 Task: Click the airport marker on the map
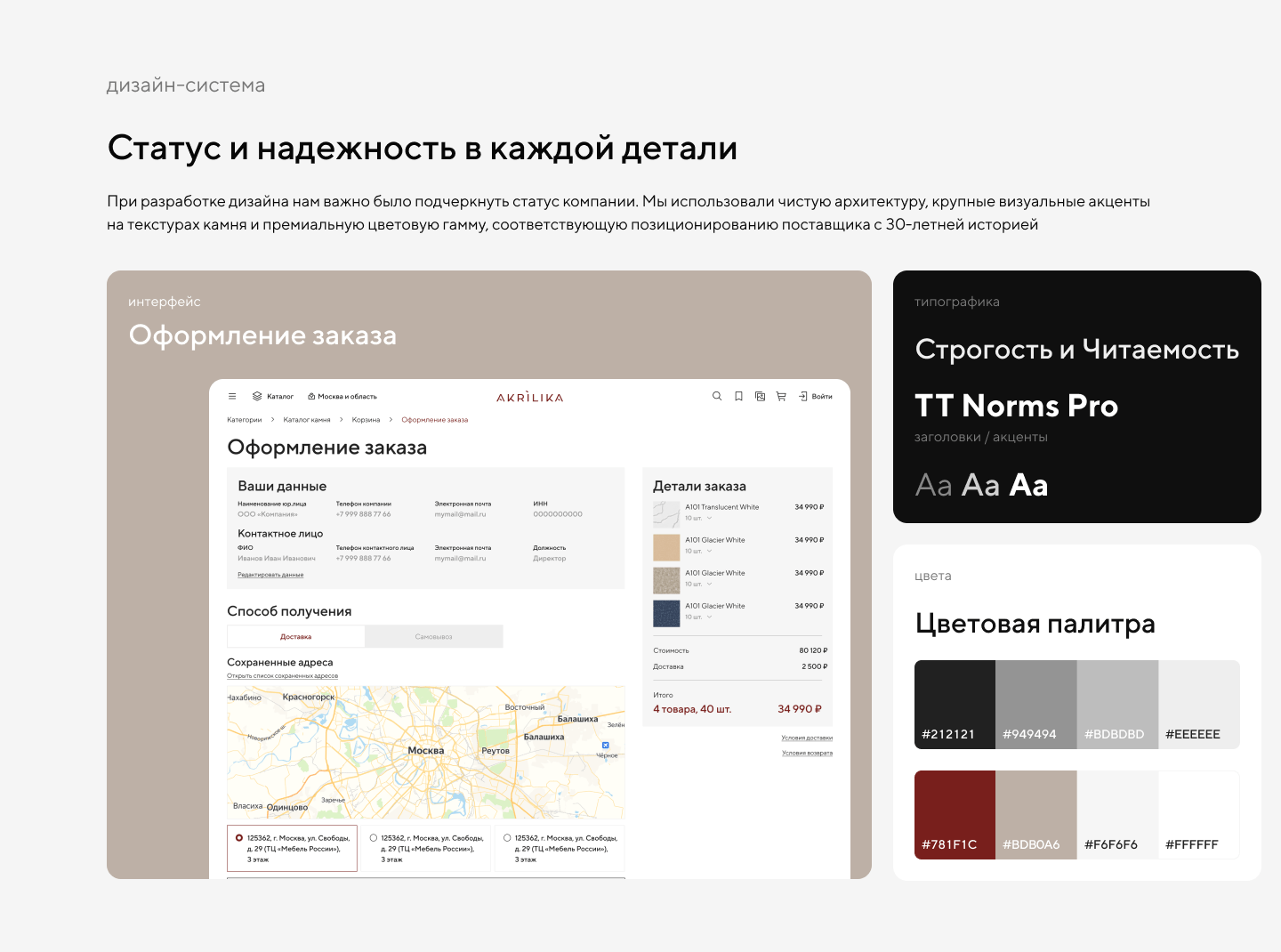click(606, 746)
